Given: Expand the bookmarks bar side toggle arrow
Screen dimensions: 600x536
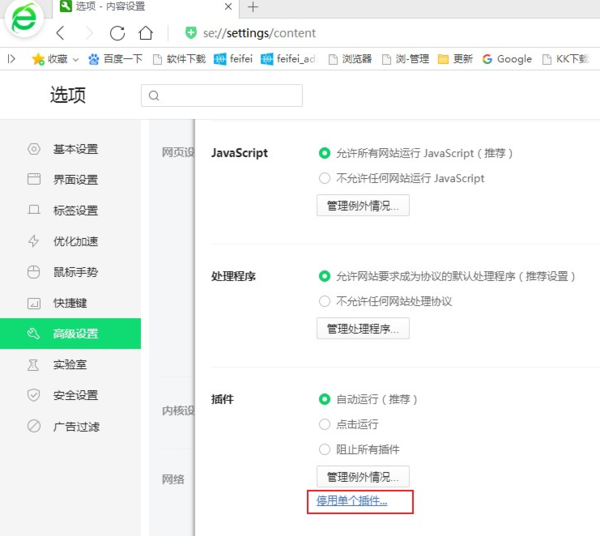Looking at the screenshot, I should point(12,59).
